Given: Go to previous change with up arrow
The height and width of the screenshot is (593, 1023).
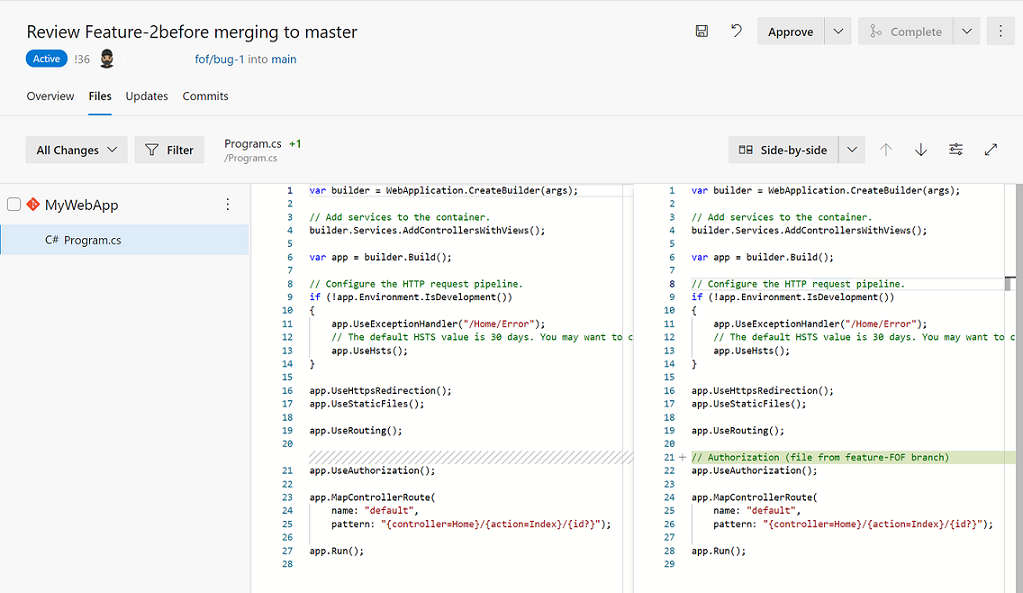Looking at the screenshot, I should click(885, 149).
